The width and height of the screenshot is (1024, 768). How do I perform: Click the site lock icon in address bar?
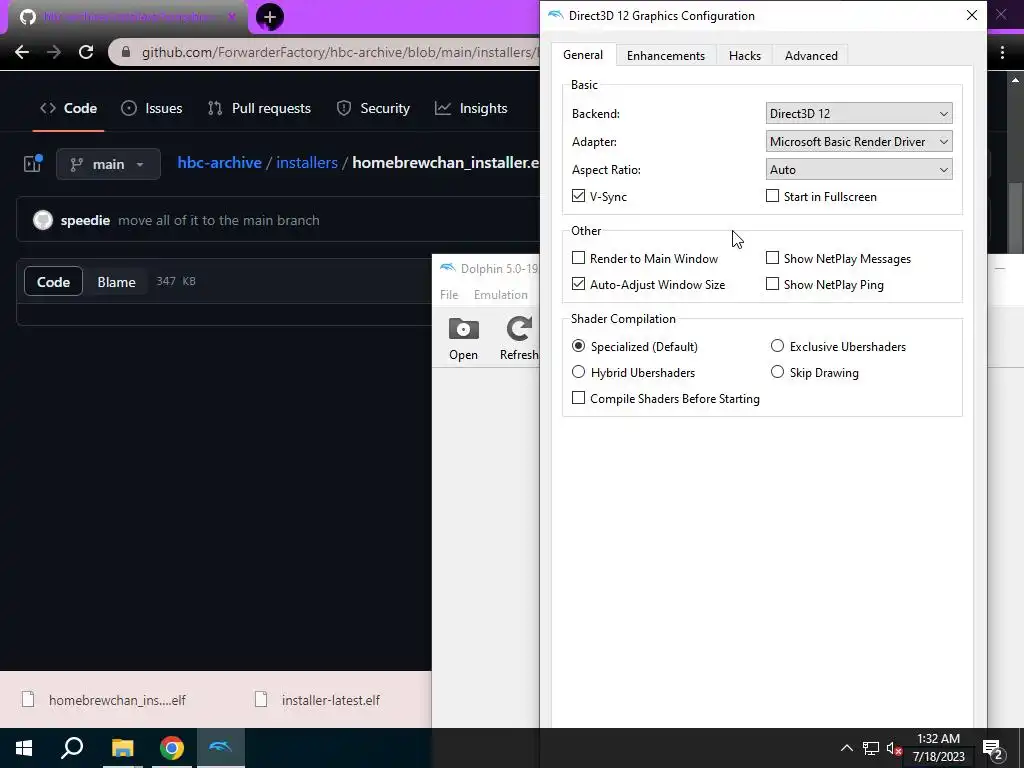coord(126,52)
